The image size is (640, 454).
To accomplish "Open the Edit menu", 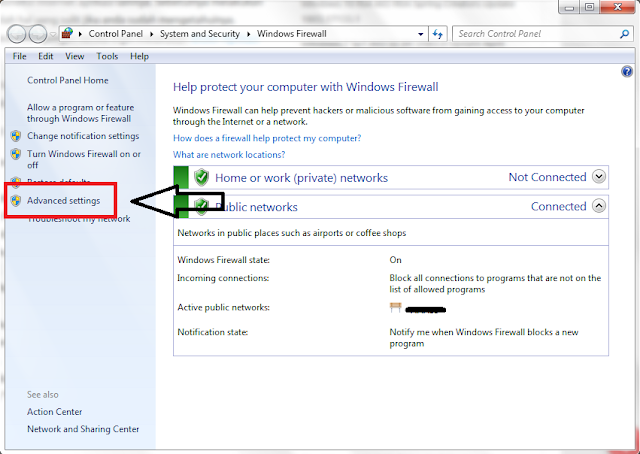I will tap(46, 56).
